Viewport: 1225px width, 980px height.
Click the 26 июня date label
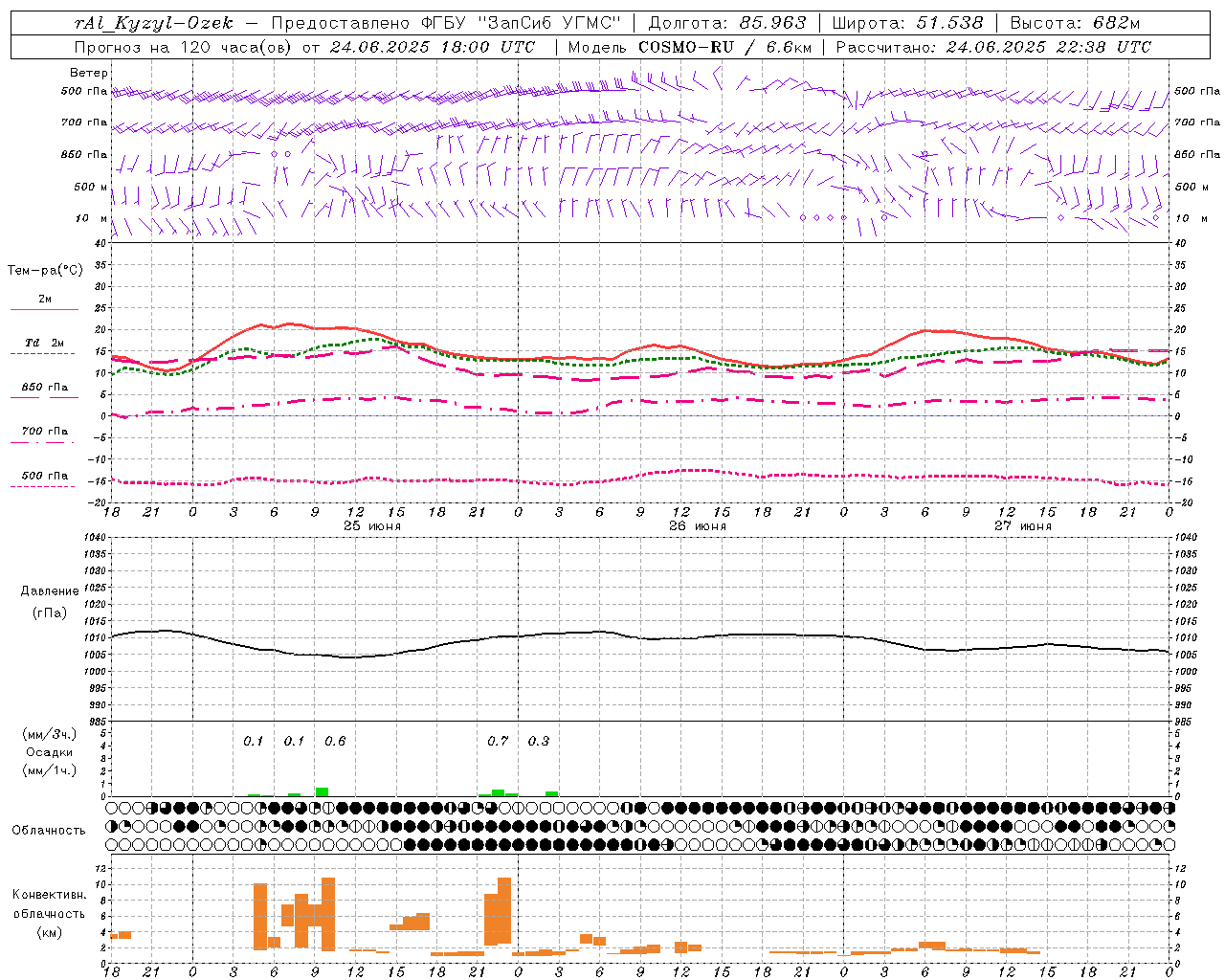point(698,526)
